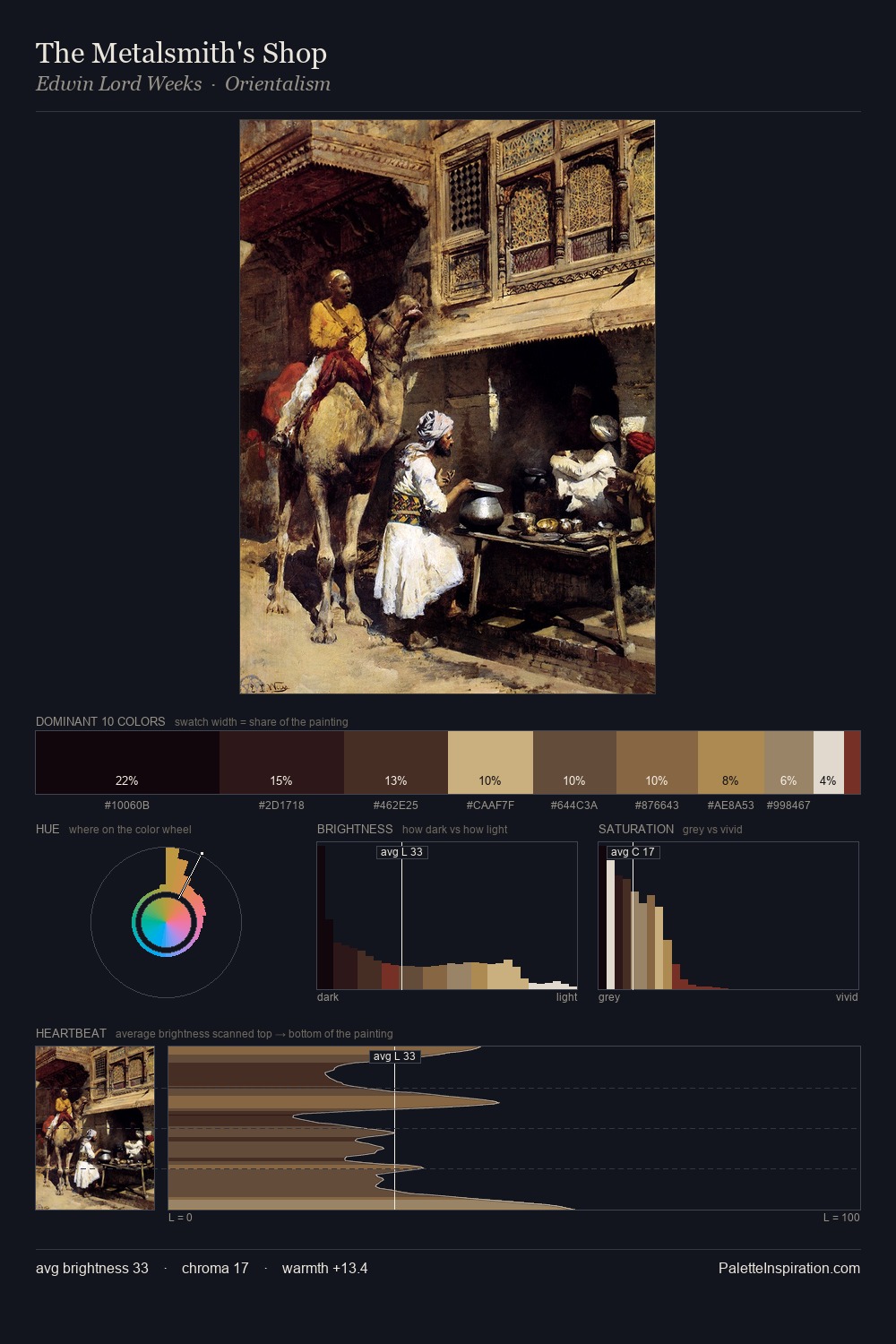Click the '#998467' hex code label

[x=788, y=806]
